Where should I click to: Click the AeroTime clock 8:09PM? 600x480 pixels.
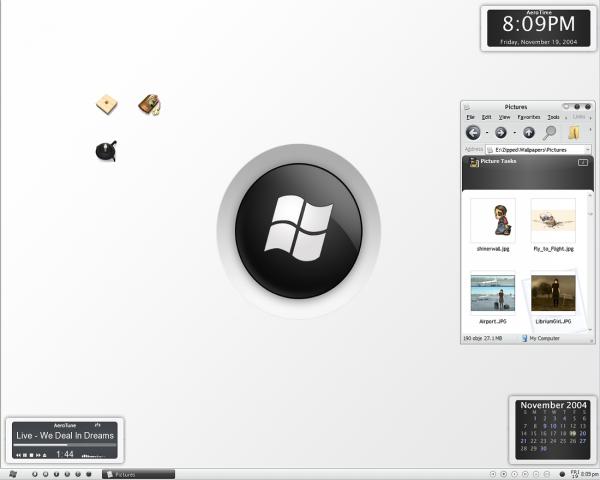pos(538,24)
